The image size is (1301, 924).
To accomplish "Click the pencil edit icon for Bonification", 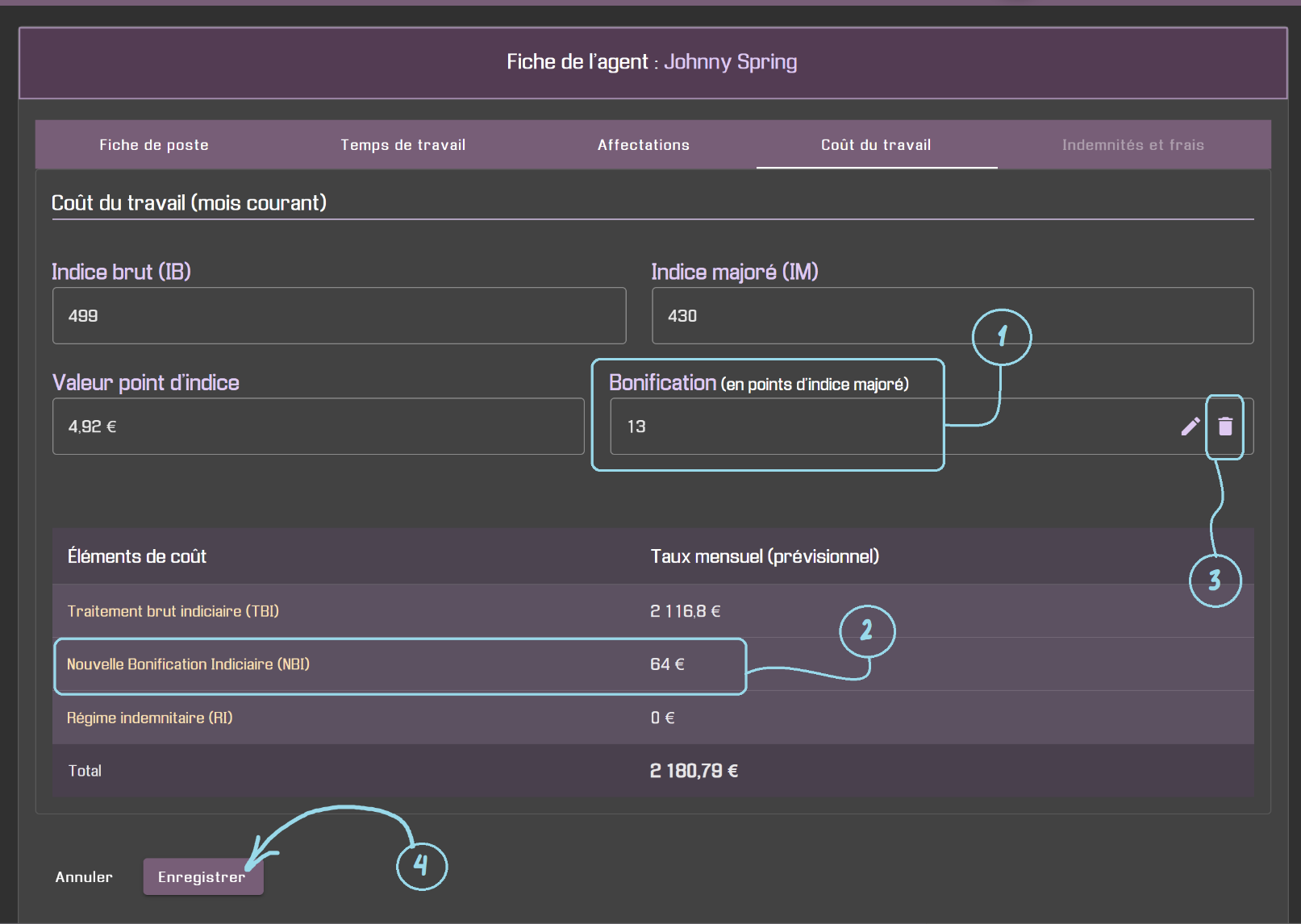I will [1190, 427].
